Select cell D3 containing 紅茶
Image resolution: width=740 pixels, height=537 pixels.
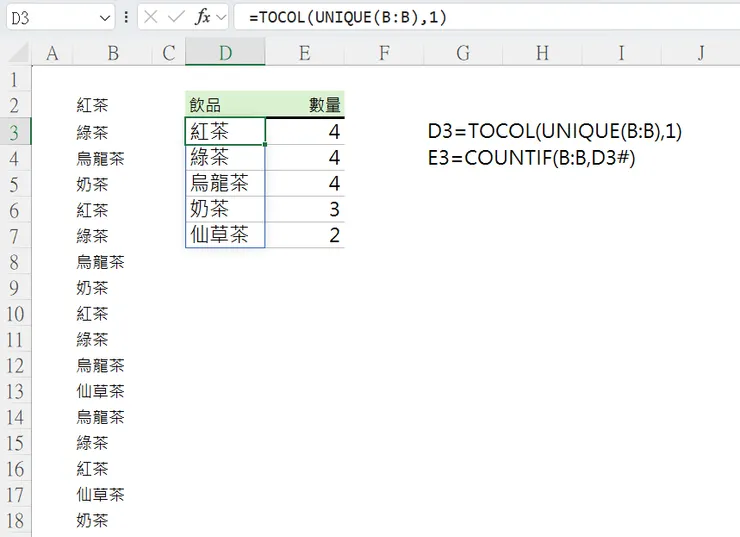(x=225, y=131)
